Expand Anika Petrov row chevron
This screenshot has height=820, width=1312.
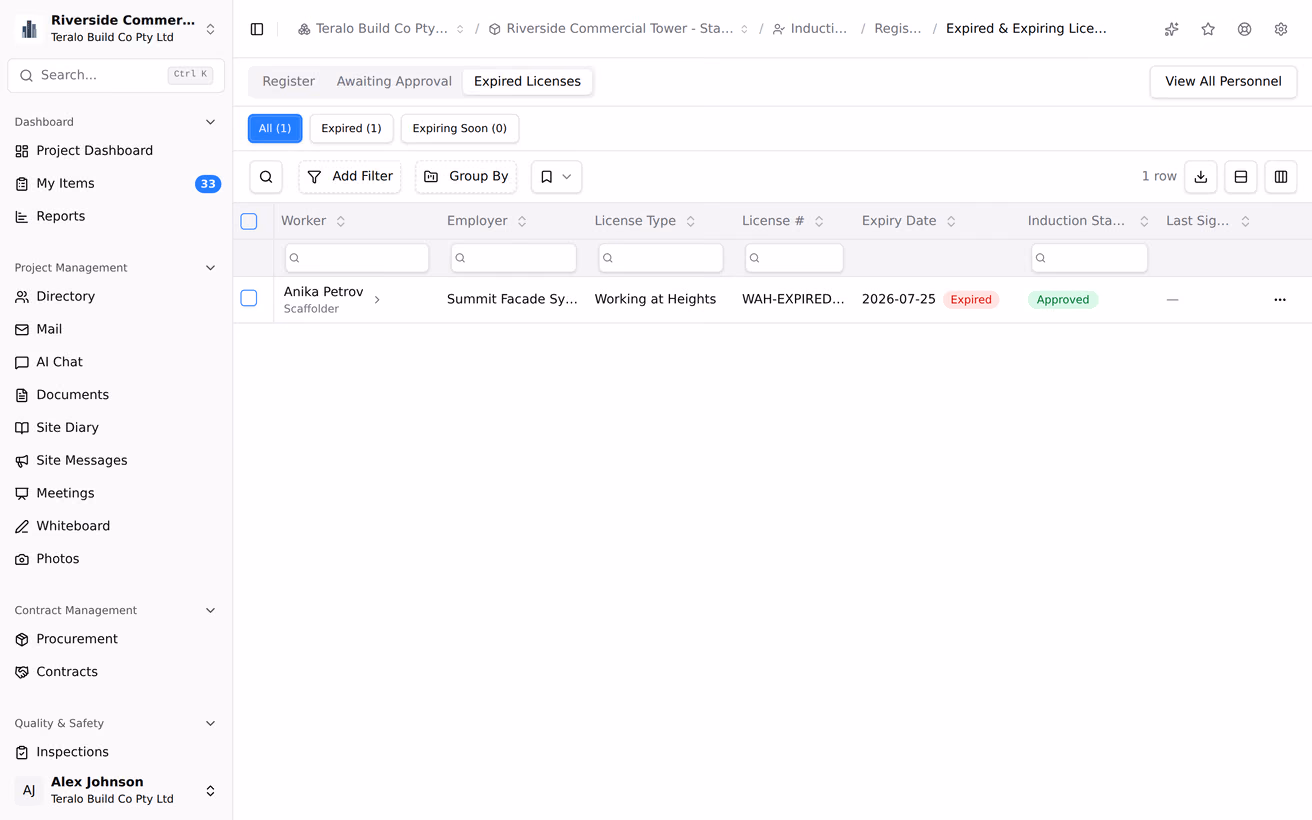pos(377,300)
